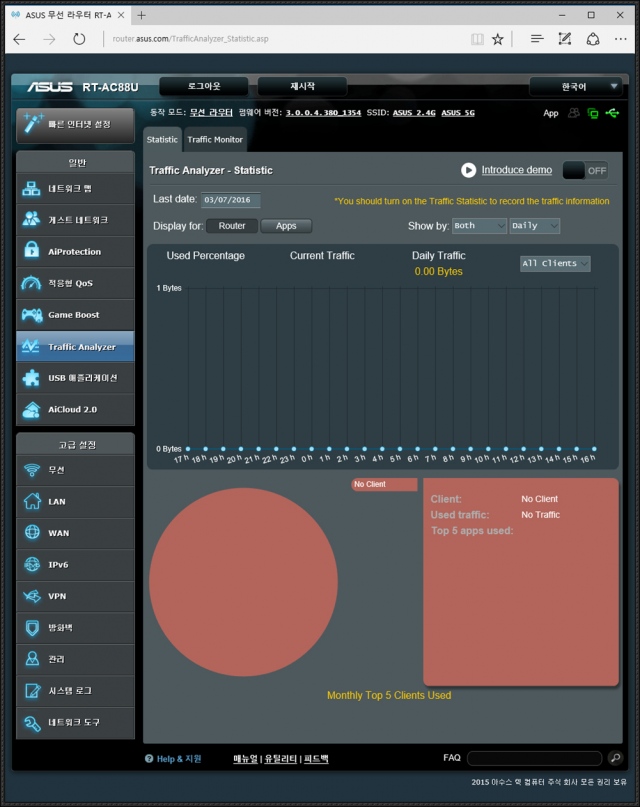Open the Daily period dropdown
The width and height of the screenshot is (640, 807).
(535, 225)
